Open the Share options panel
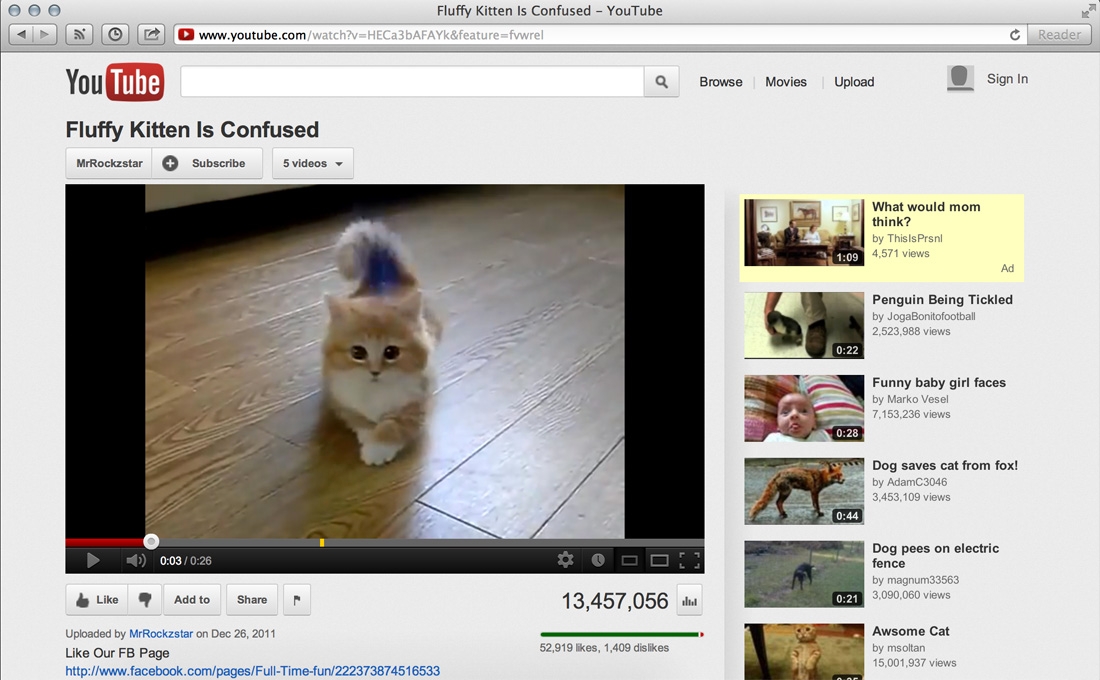 point(252,600)
